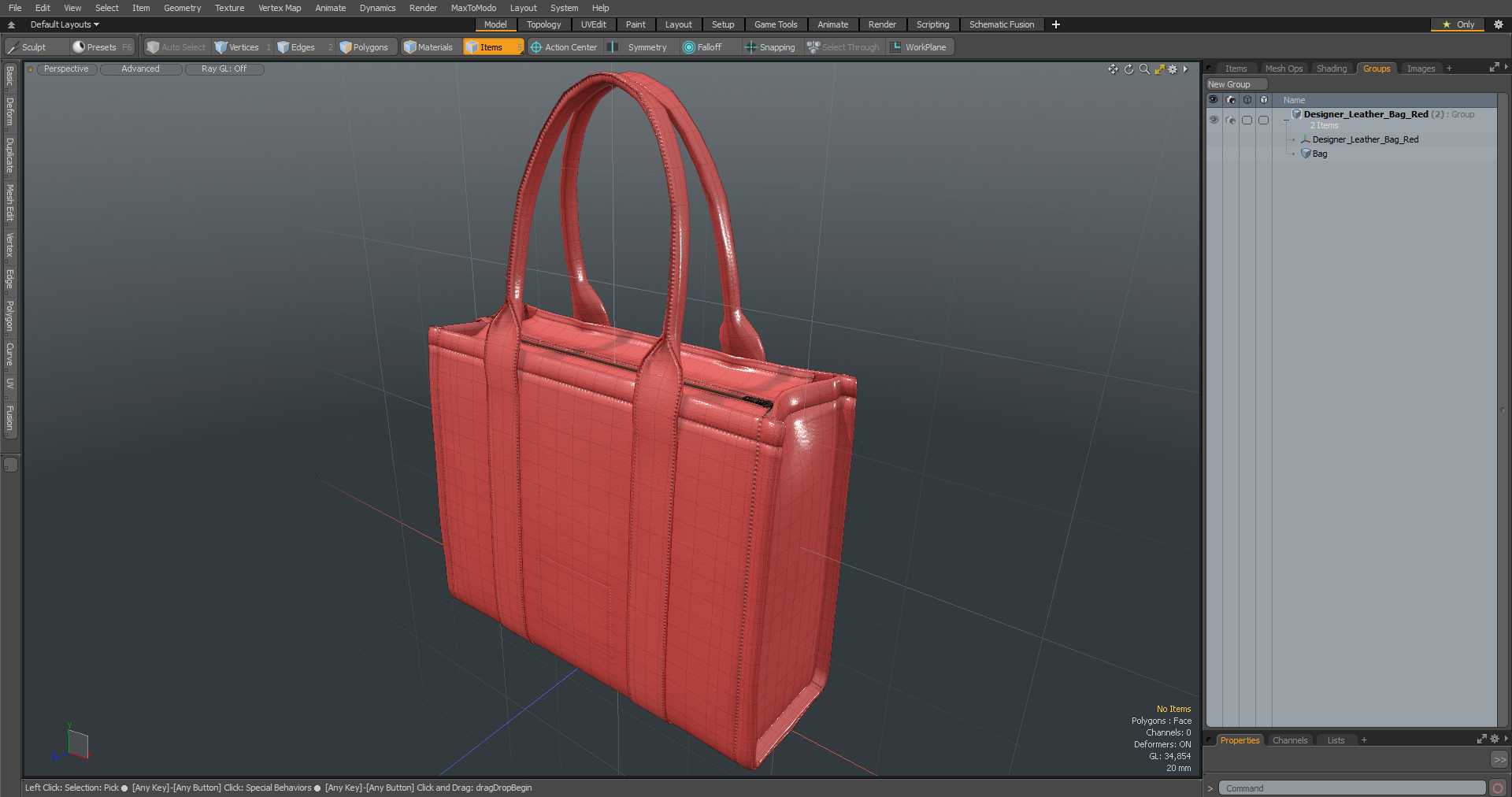The height and width of the screenshot is (797, 1512).
Task: Open the Perspective view type dropdown
Action: tap(66, 69)
